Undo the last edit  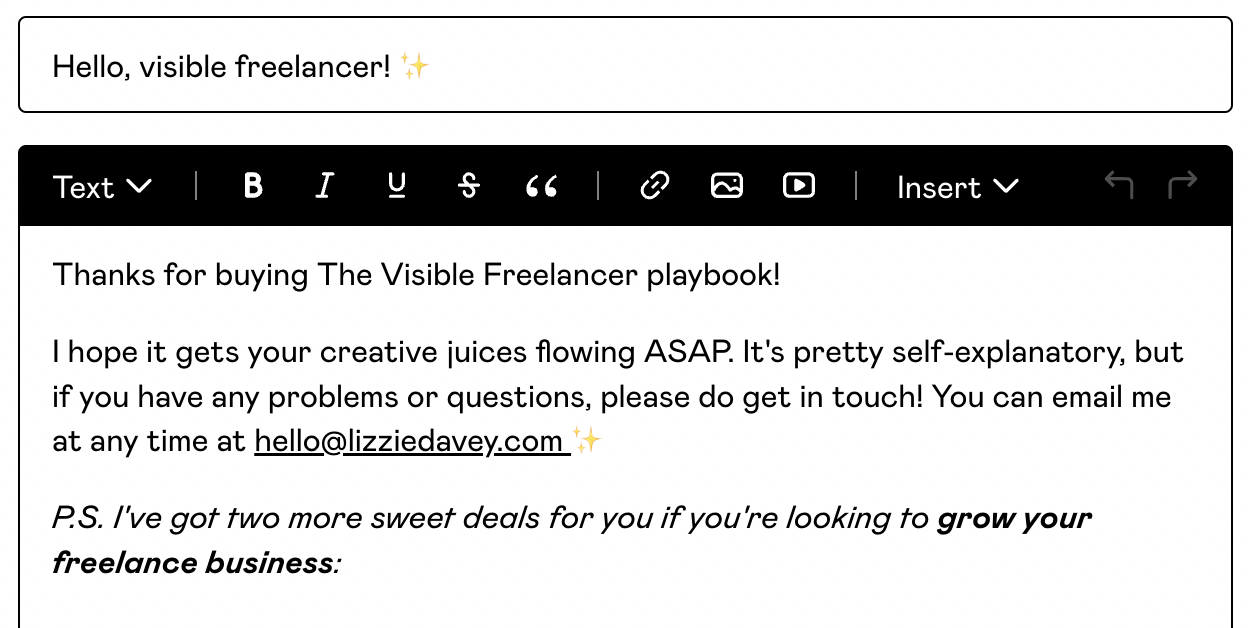pyautogui.click(x=1119, y=185)
